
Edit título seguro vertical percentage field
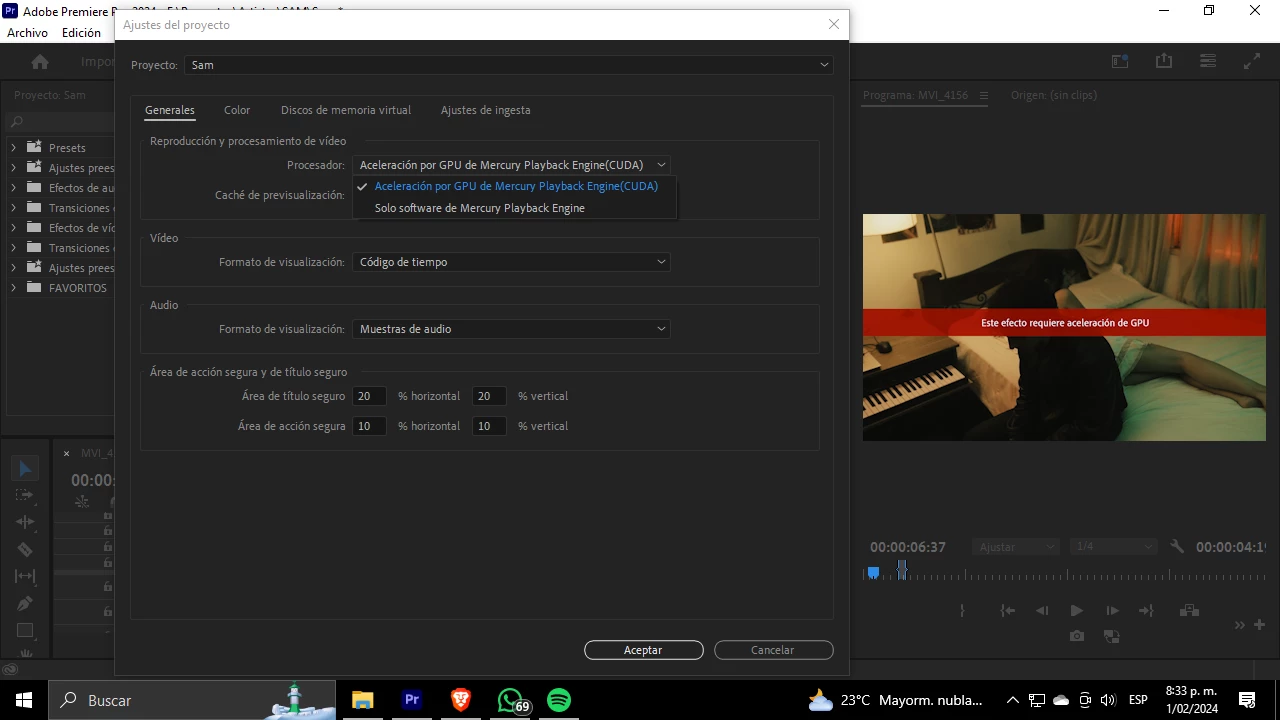(x=489, y=396)
